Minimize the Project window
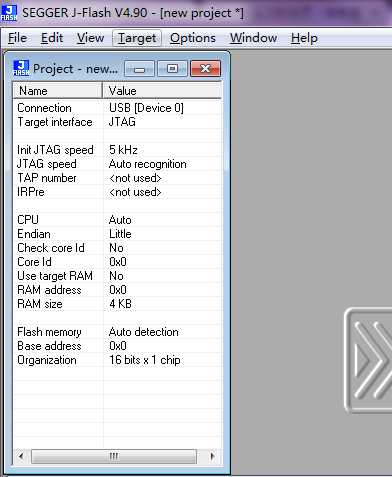 (139, 69)
